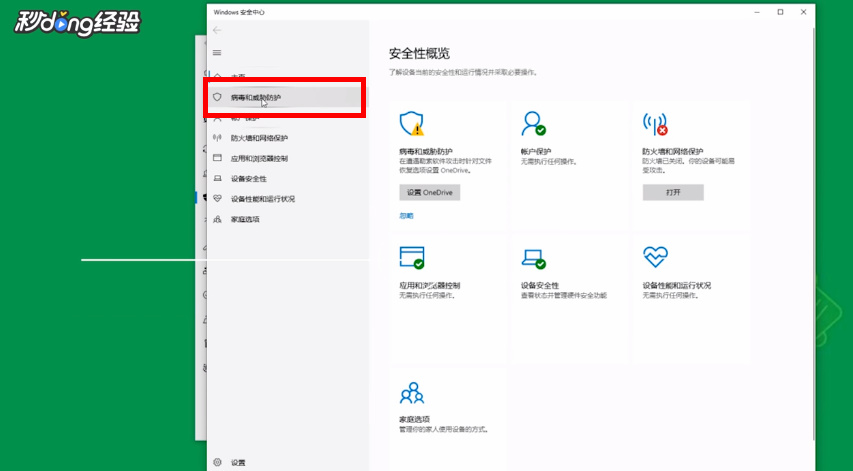Open the 防火墙和网络保护 card title
The height and width of the screenshot is (471, 853).
coord(673,152)
